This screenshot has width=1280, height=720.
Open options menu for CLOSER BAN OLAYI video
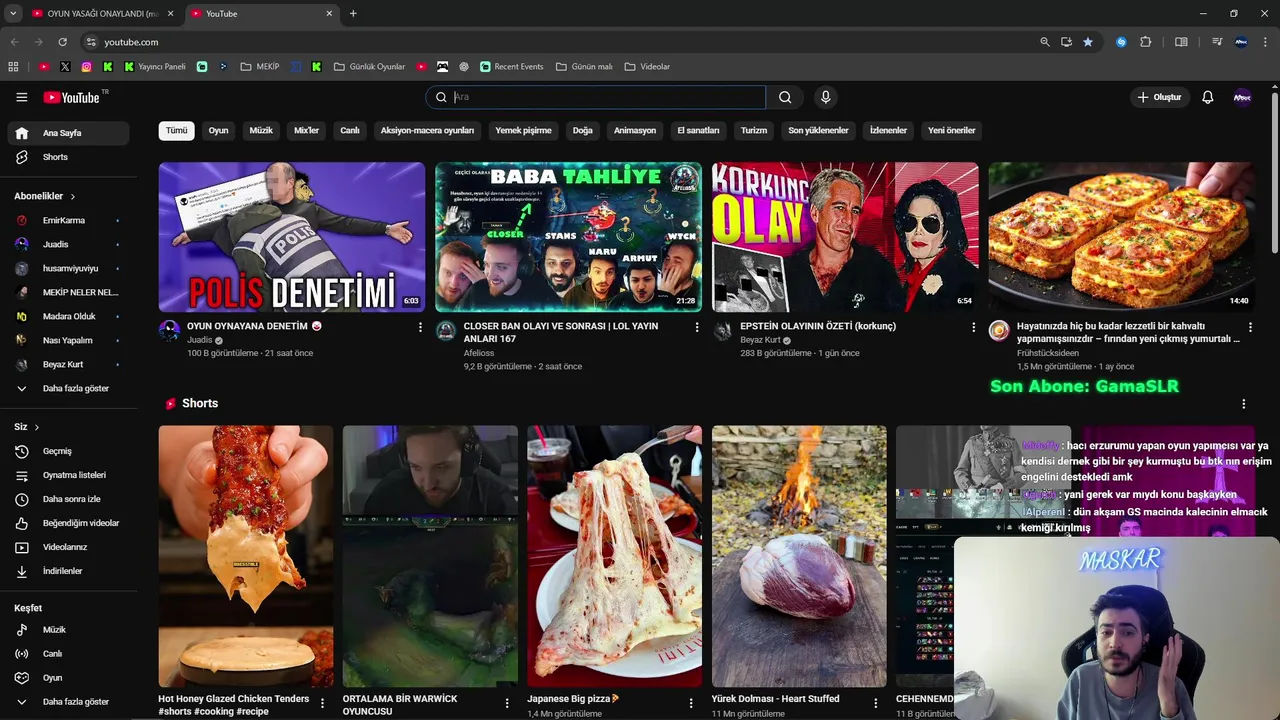coord(697,327)
